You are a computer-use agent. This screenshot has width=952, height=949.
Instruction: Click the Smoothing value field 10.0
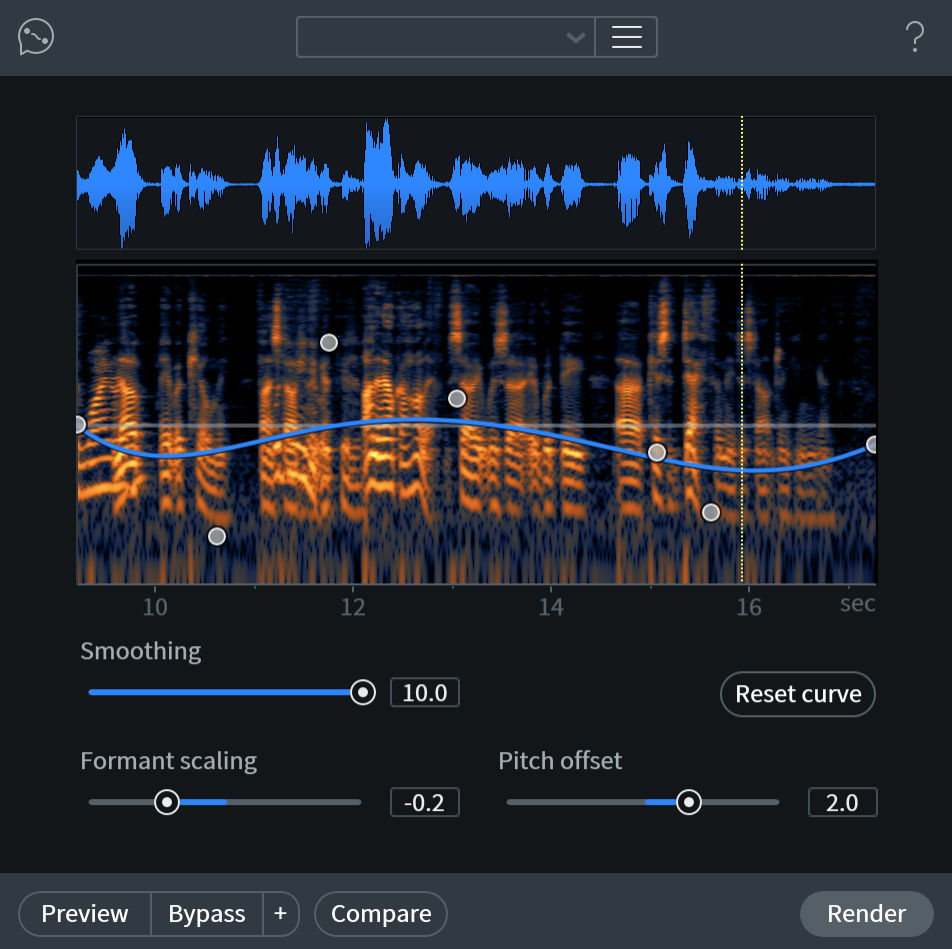tap(424, 693)
